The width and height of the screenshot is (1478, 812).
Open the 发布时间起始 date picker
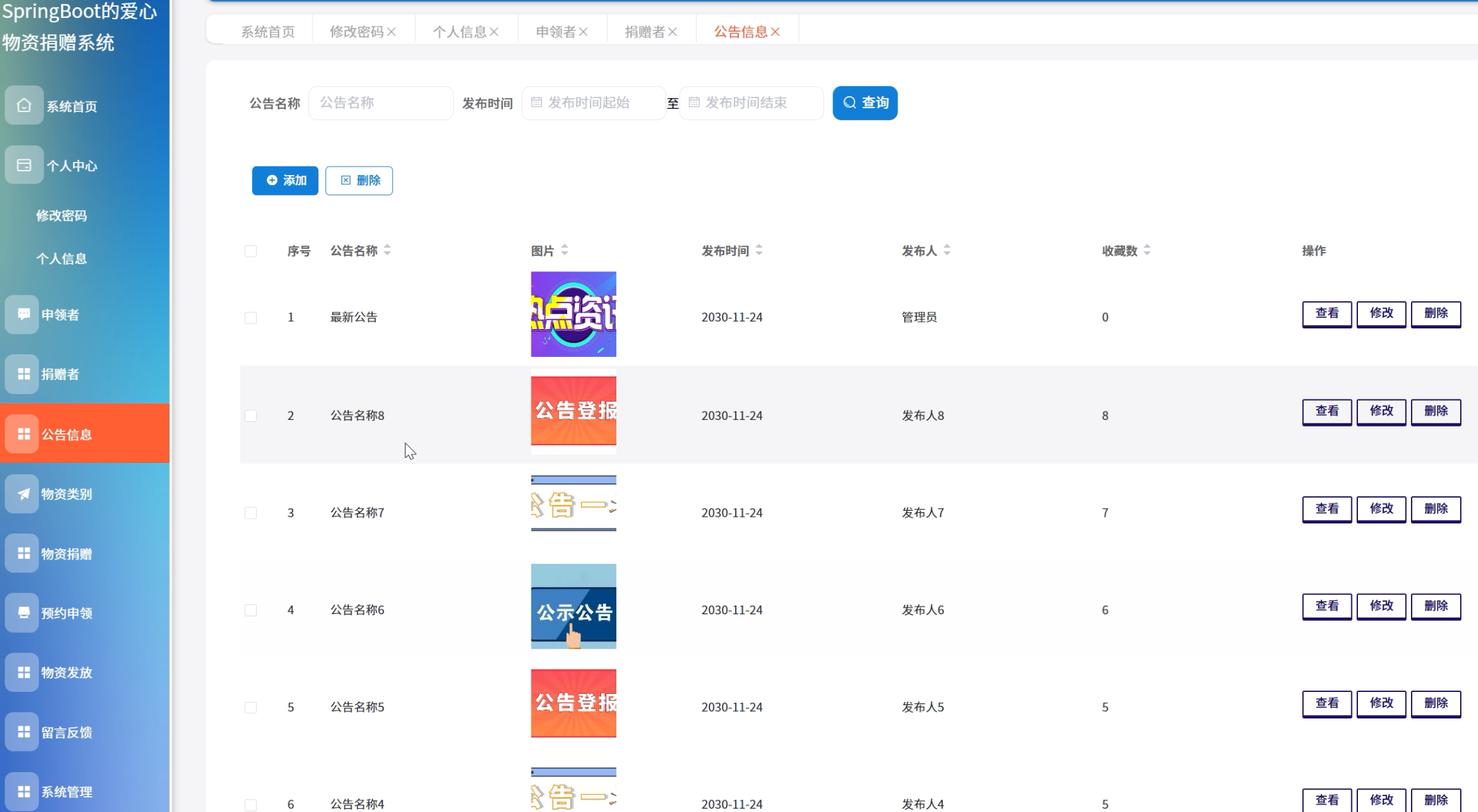click(594, 103)
